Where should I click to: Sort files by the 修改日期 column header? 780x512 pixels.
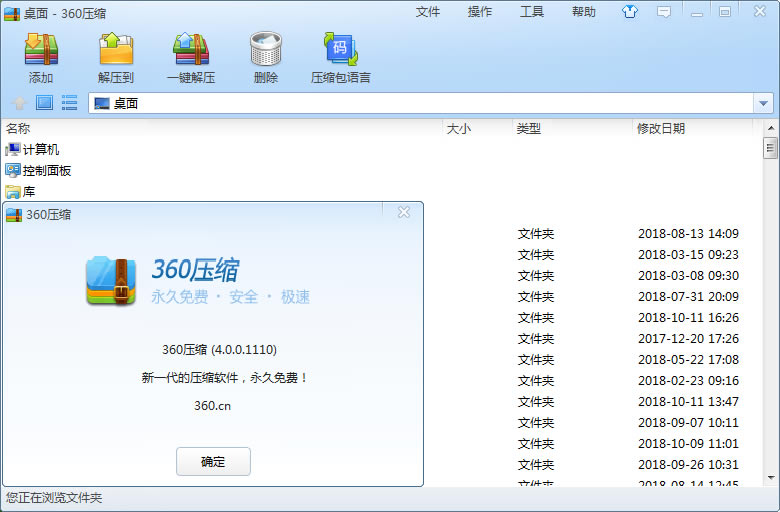(x=660, y=129)
